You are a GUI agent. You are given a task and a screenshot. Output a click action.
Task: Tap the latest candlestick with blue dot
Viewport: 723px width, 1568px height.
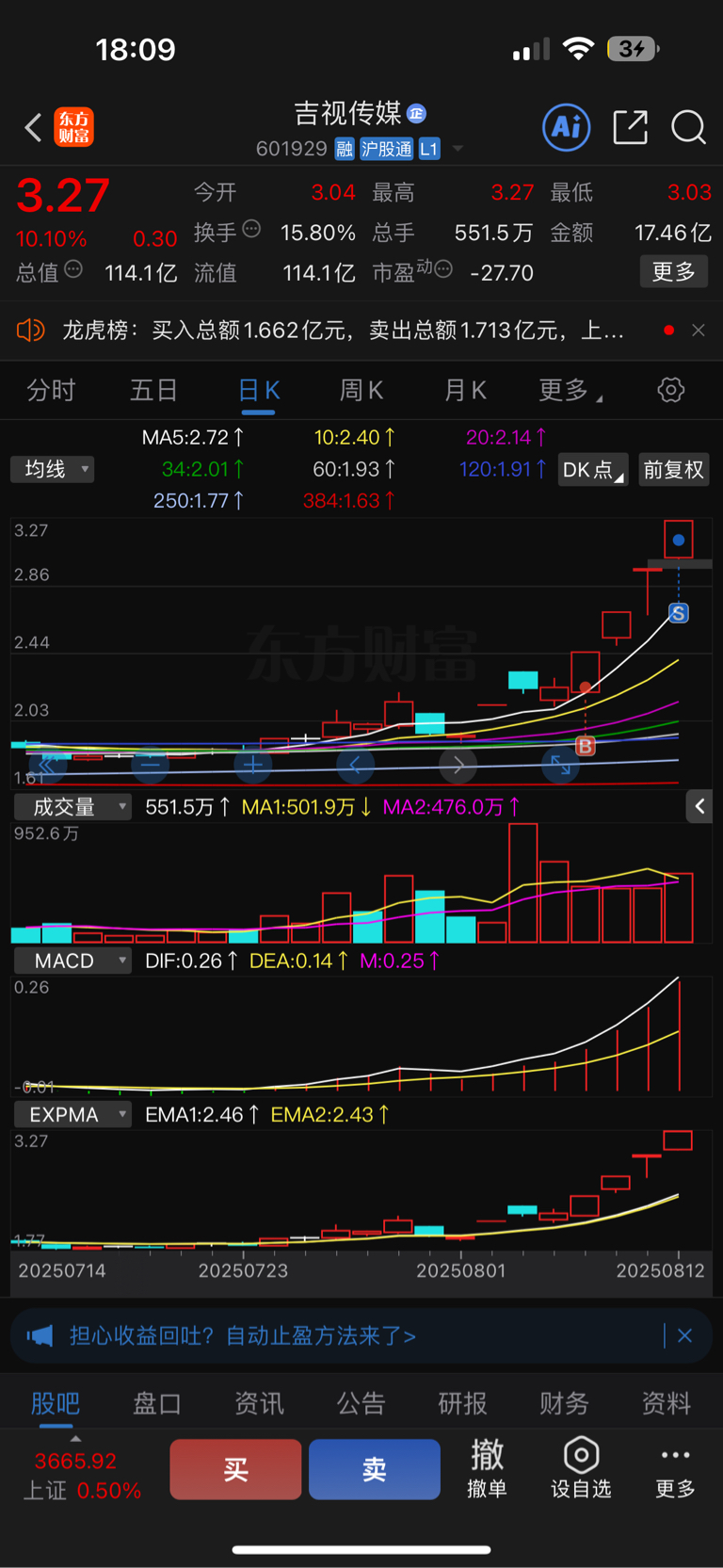click(x=679, y=540)
